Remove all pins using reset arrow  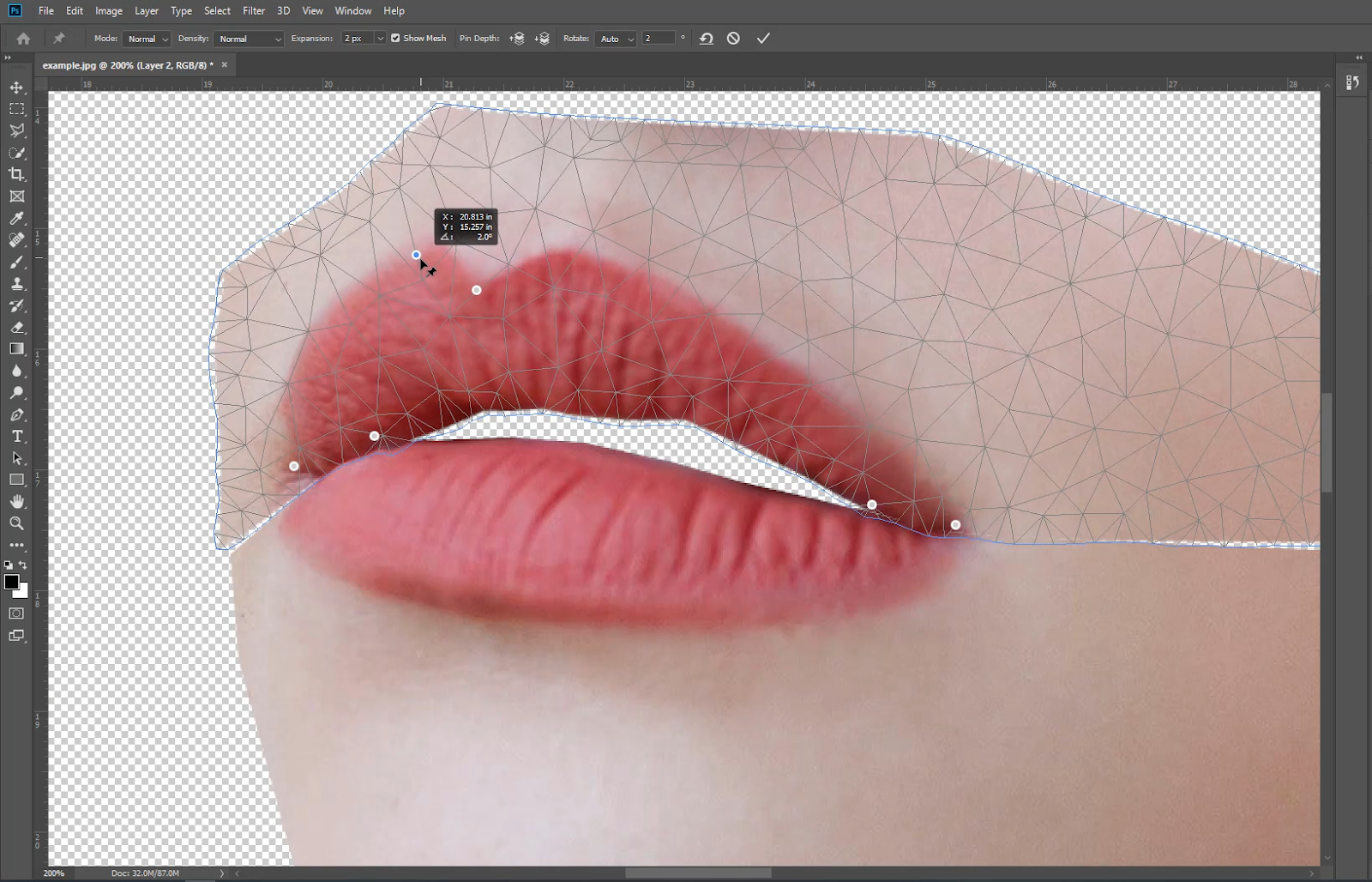(706, 39)
